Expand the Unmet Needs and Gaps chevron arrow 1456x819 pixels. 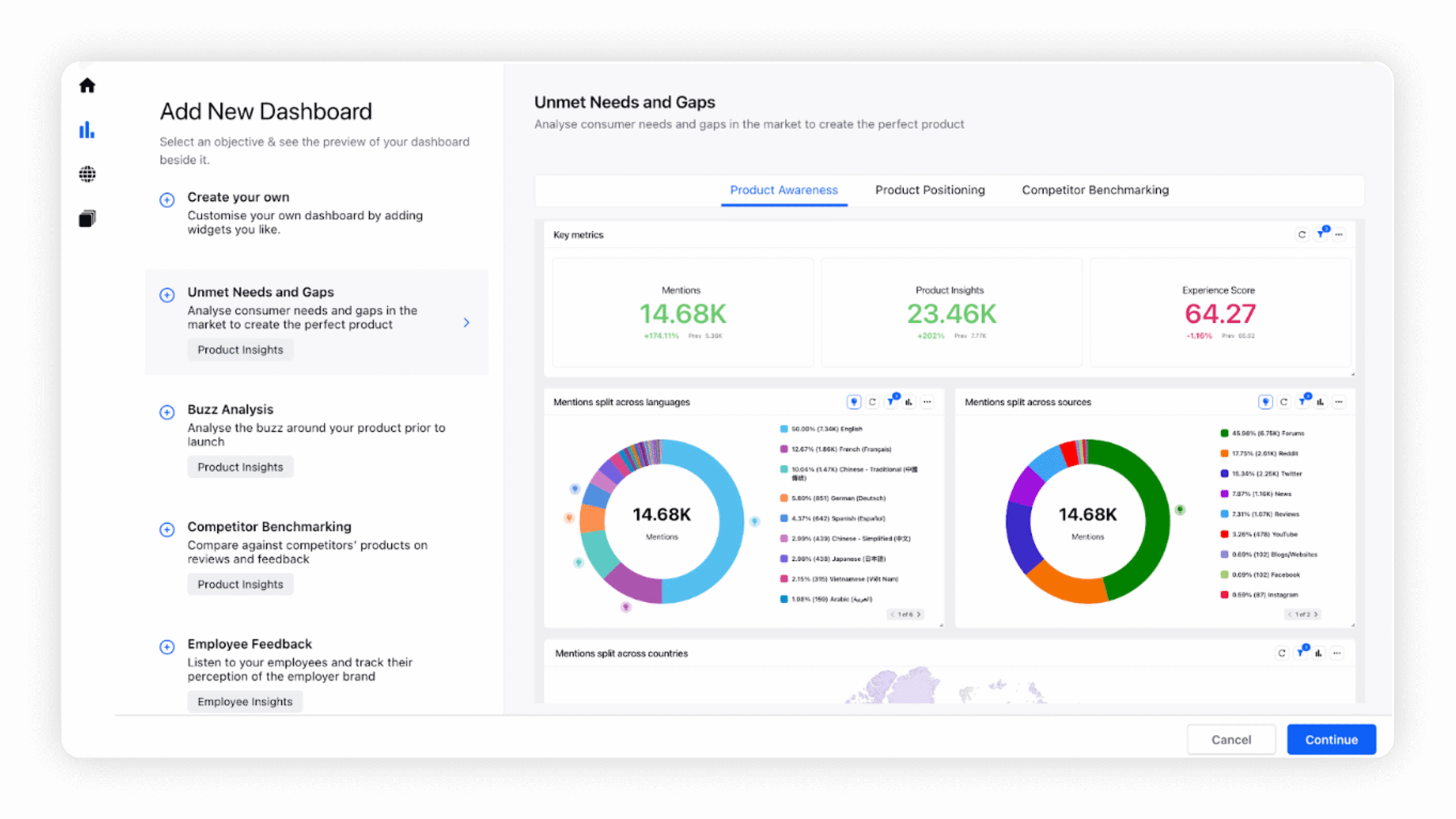pyautogui.click(x=466, y=322)
